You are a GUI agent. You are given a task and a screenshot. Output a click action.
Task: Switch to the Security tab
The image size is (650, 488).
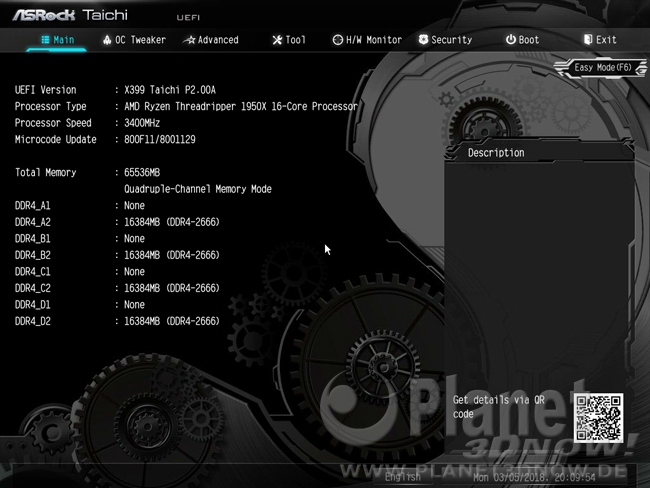pos(445,40)
